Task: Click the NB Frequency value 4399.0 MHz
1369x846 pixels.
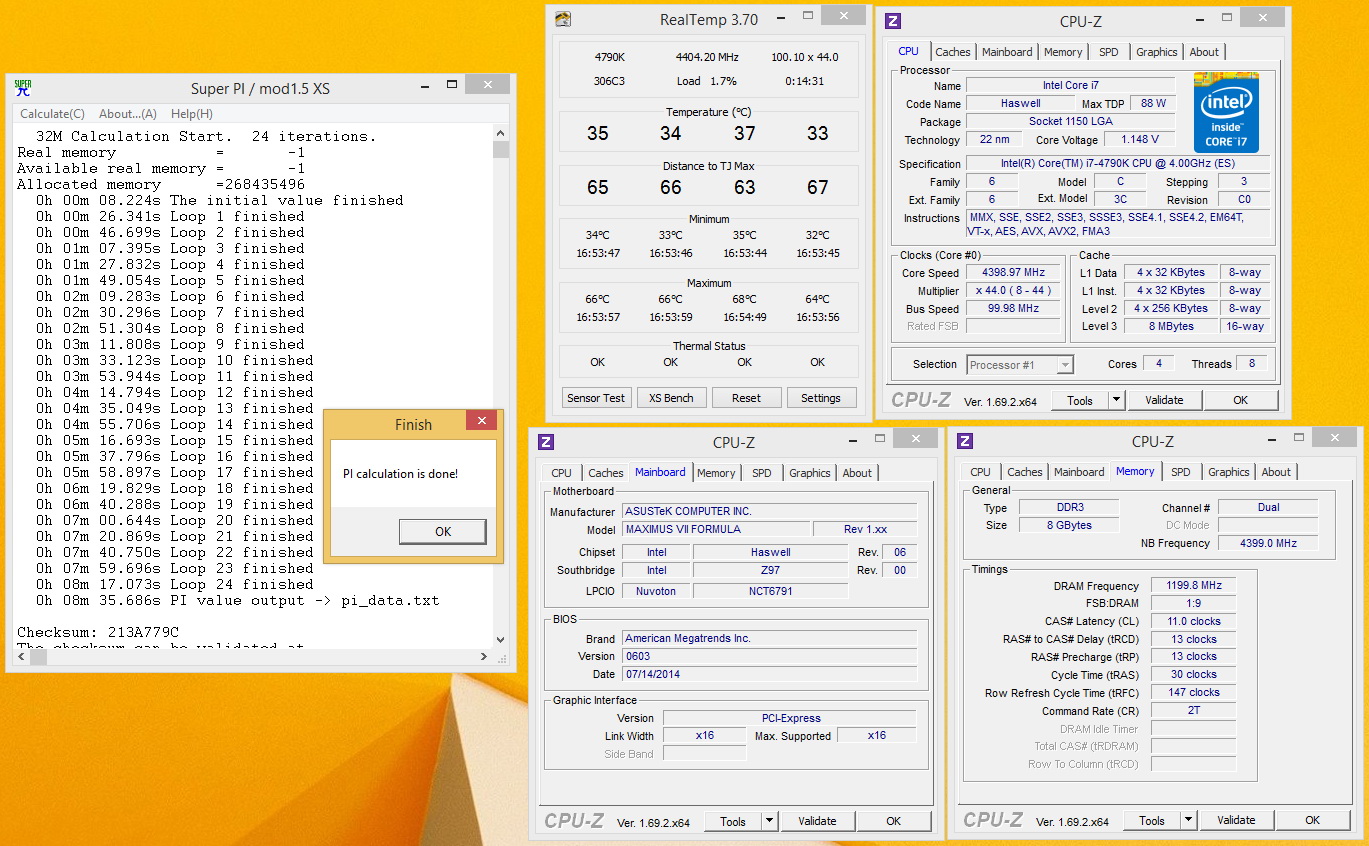Action: (1268, 543)
